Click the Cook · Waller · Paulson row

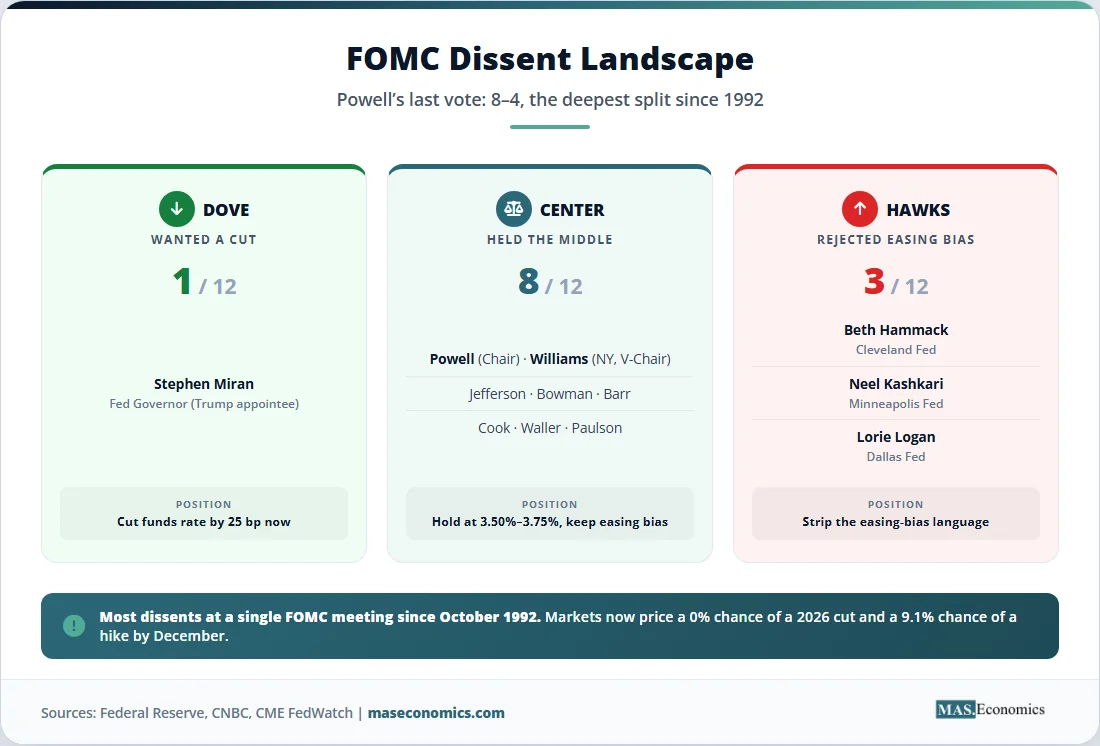(x=550, y=427)
